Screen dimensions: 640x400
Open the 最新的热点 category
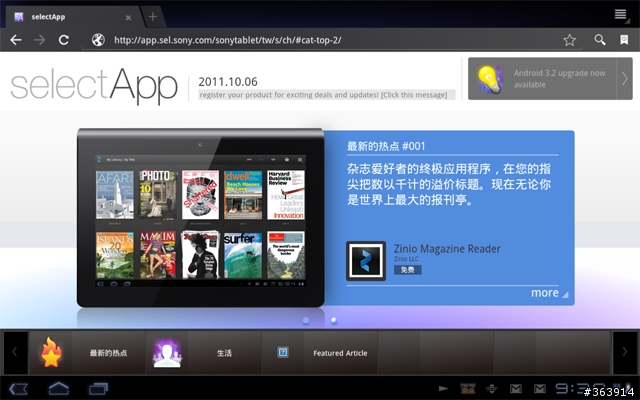pos(108,353)
